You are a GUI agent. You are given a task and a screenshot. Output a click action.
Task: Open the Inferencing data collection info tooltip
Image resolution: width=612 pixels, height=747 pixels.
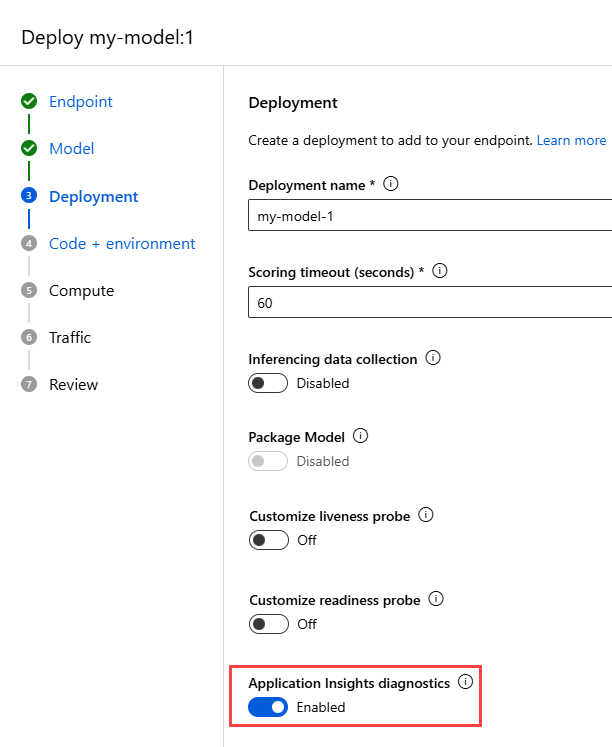point(433,358)
